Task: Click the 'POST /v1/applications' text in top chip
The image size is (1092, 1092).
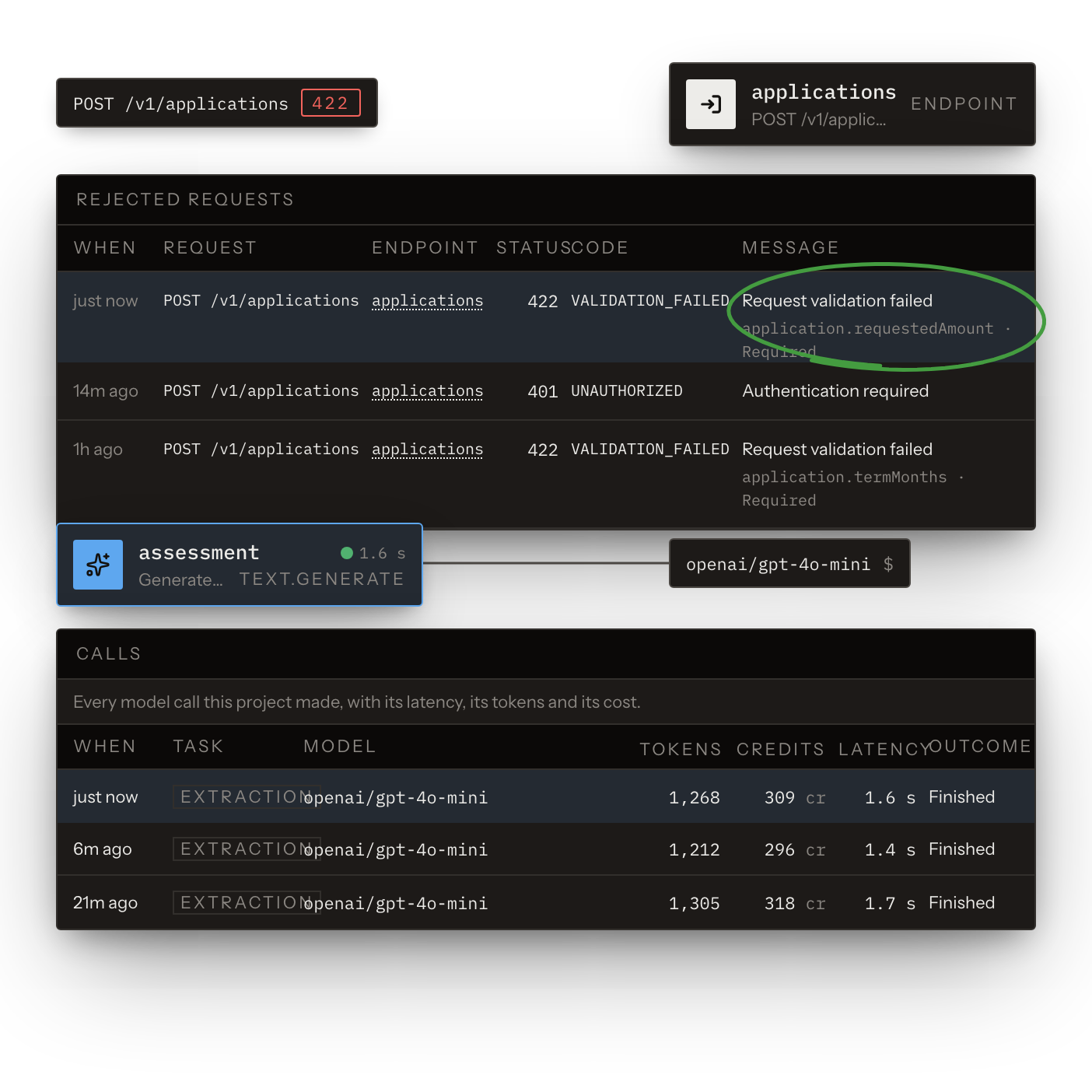Action: click(180, 103)
